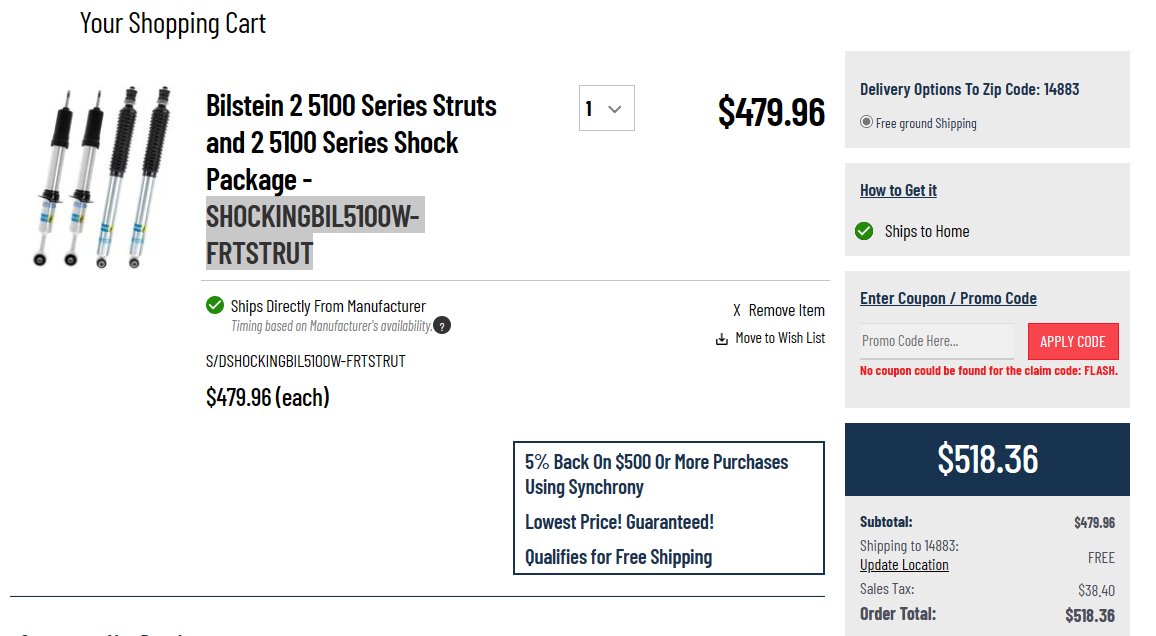Click green checkmark beside Ships Directly From Manufacturer

pos(215,305)
